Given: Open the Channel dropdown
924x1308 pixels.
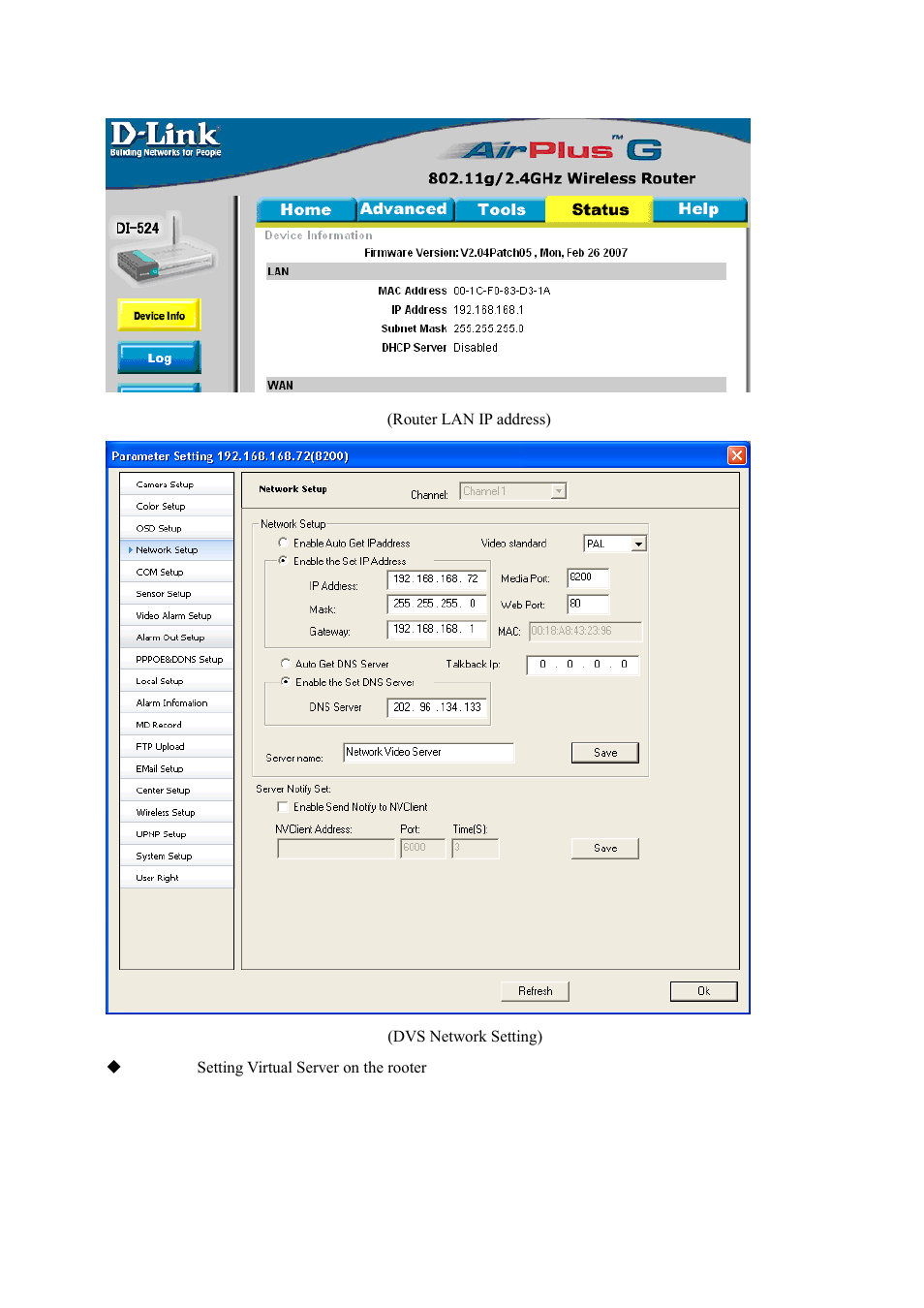Looking at the screenshot, I should point(512,491).
